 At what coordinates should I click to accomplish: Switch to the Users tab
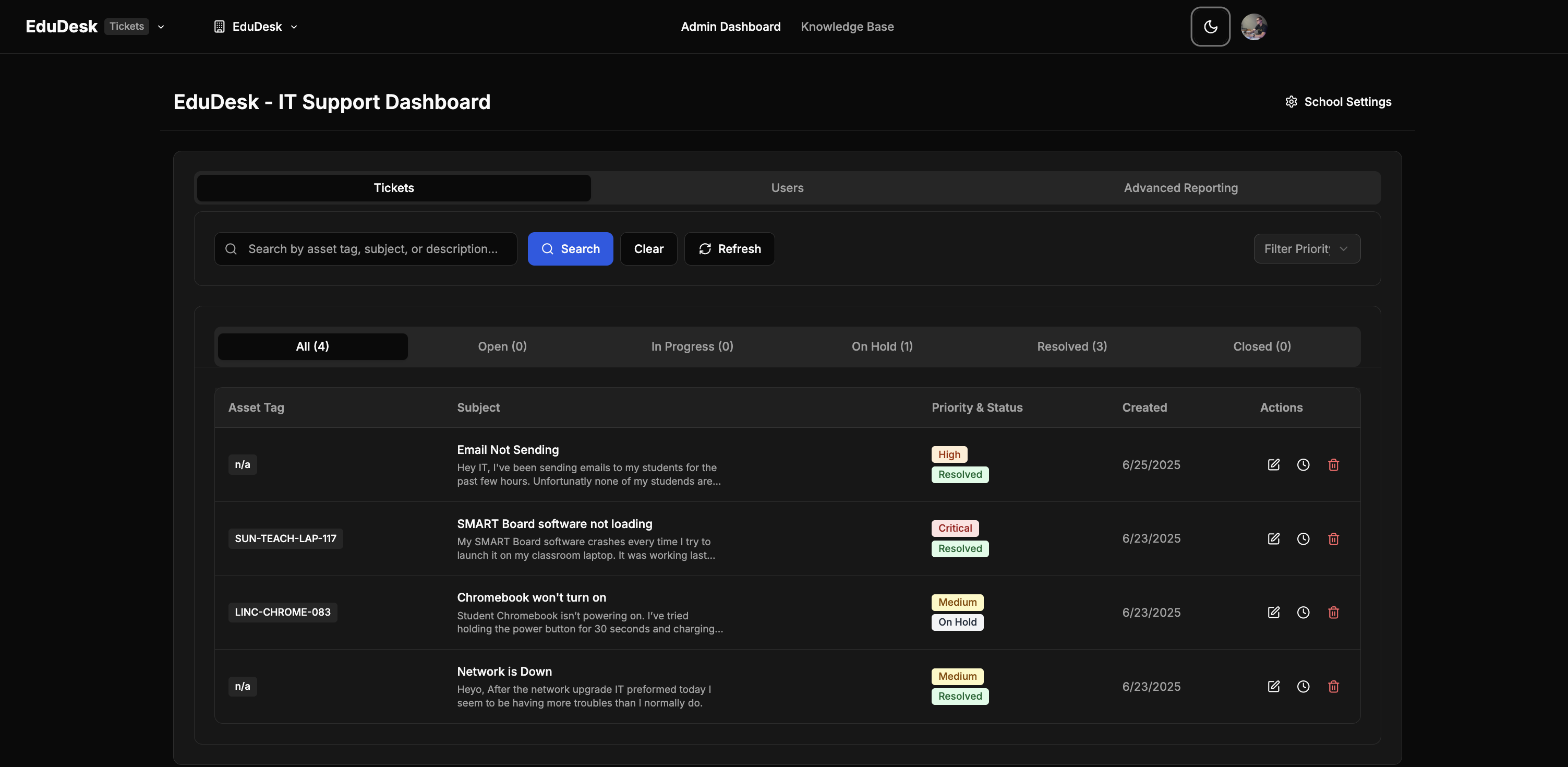(787, 188)
